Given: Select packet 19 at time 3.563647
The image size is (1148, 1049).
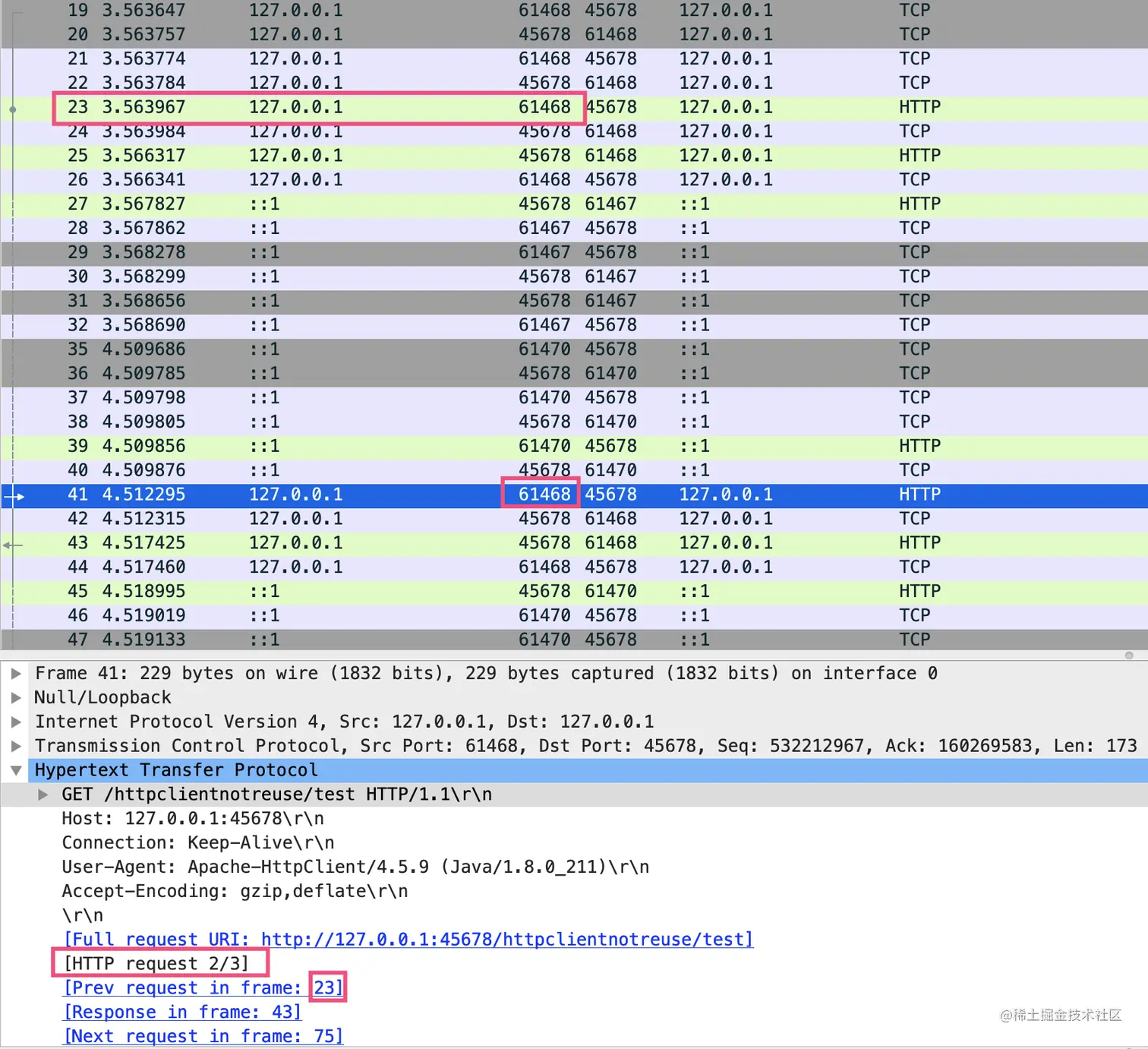Looking at the screenshot, I should tap(574, 11).
